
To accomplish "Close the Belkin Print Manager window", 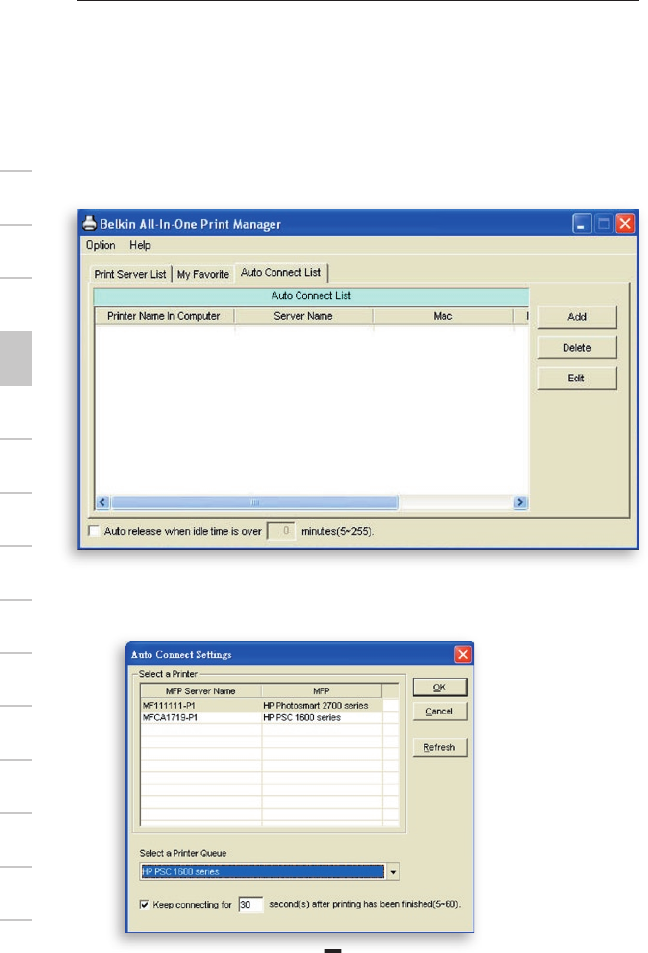I will pos(625,224).
